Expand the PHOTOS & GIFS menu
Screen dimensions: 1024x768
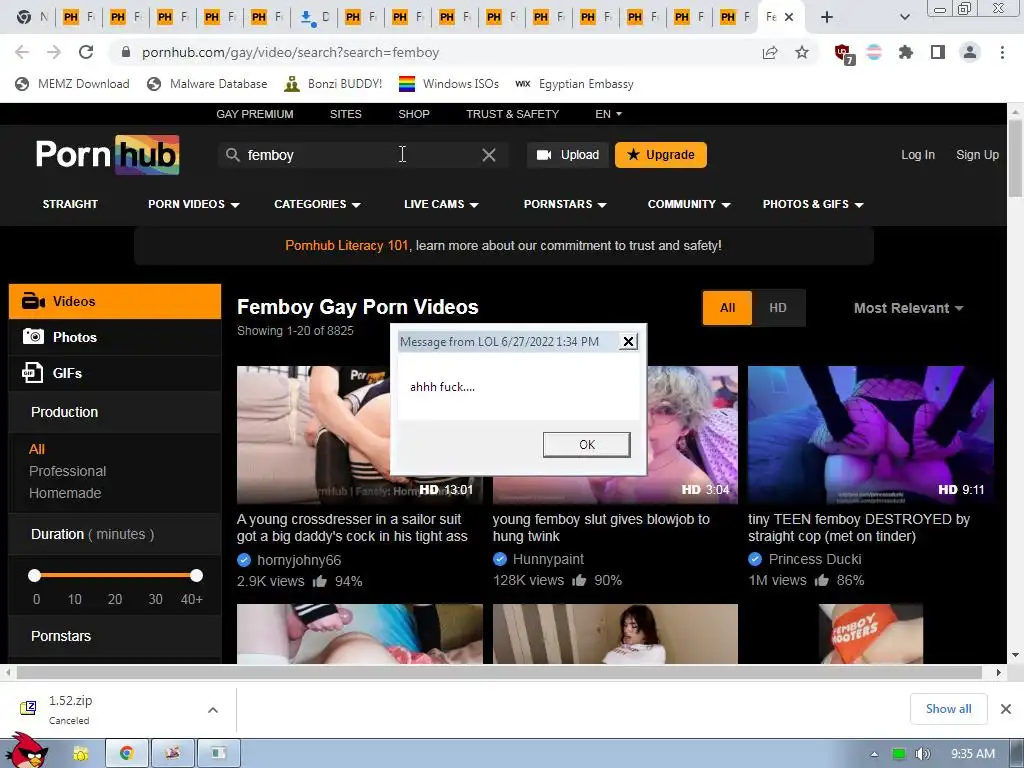tap(813, 204)
